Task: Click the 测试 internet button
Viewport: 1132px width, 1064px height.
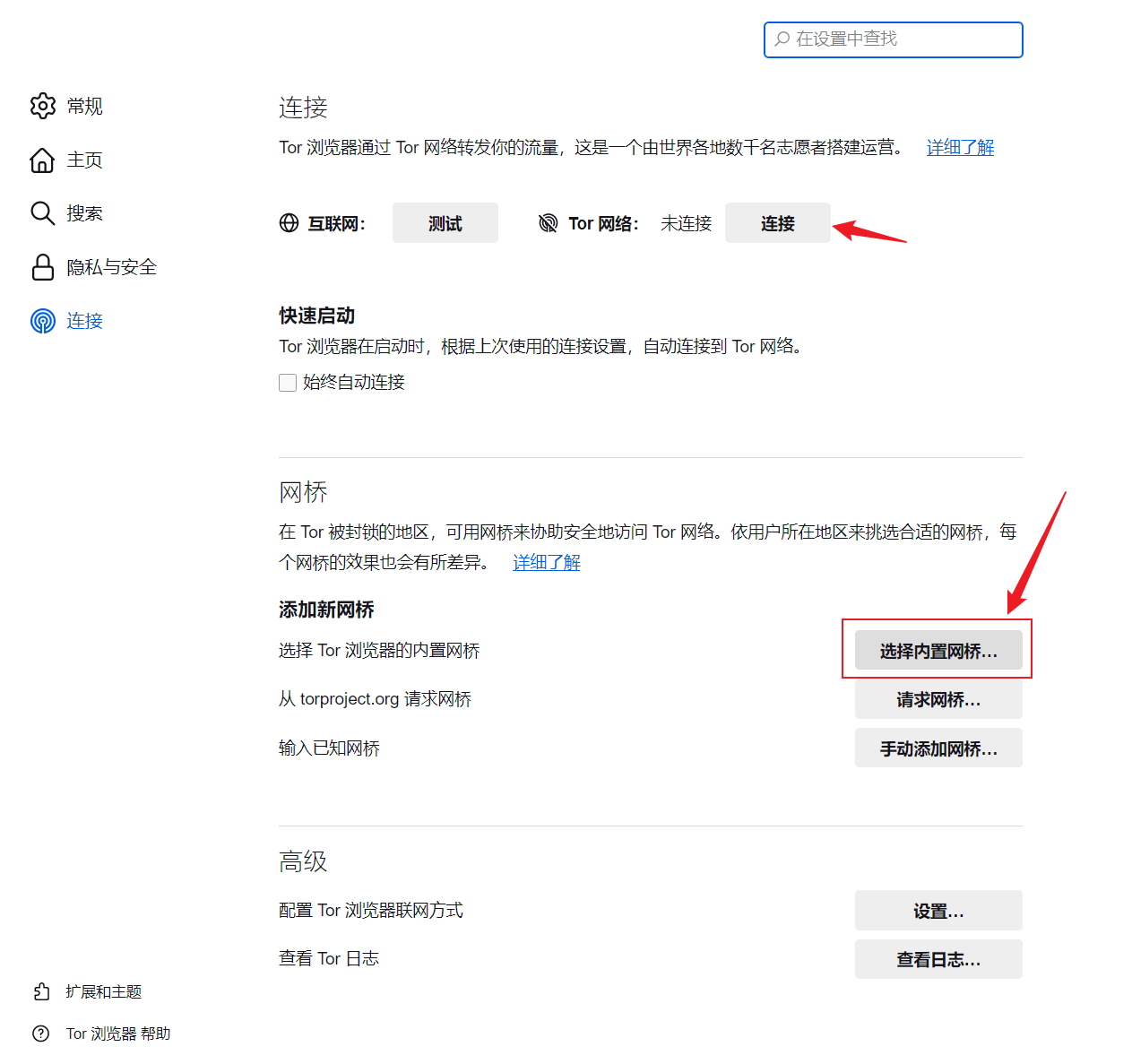Action: (x=445, y=223)
